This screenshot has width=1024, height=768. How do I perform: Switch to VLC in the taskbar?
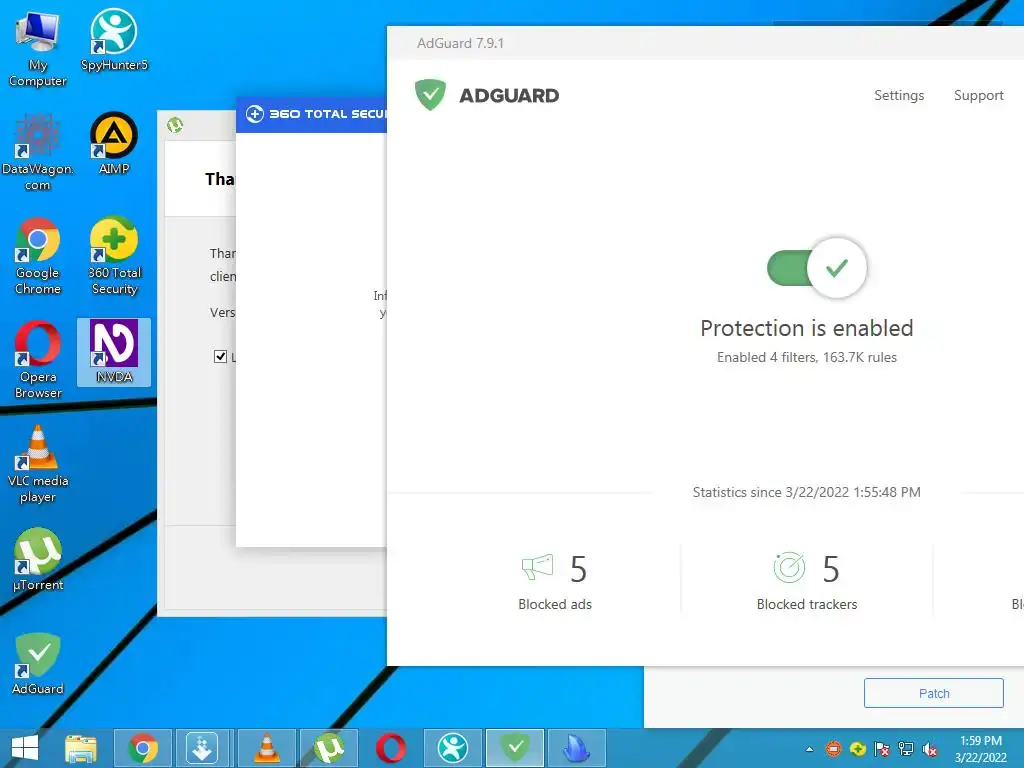(267, 748)
